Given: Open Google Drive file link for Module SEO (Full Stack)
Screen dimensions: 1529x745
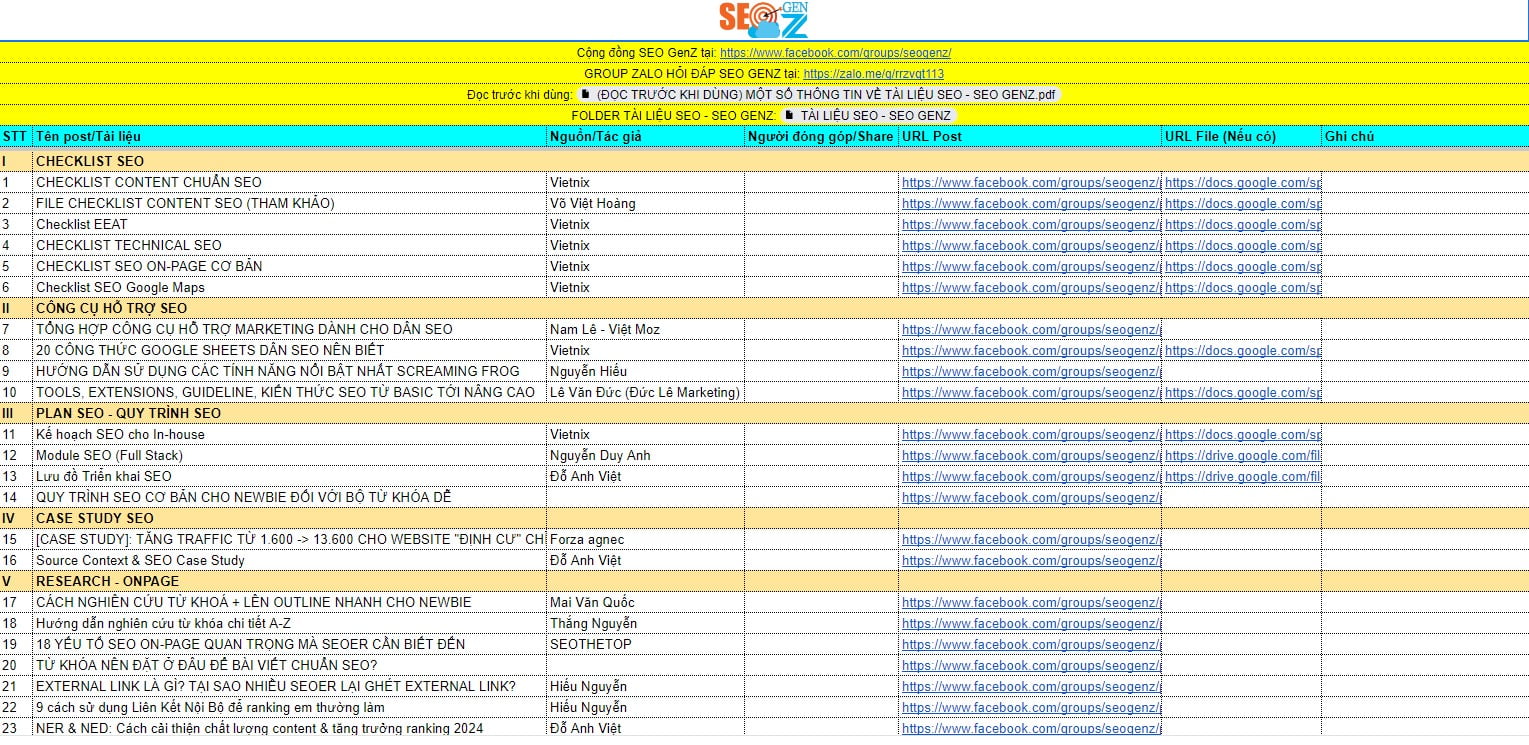Looking at the screenshot, I should point(1243,456).
